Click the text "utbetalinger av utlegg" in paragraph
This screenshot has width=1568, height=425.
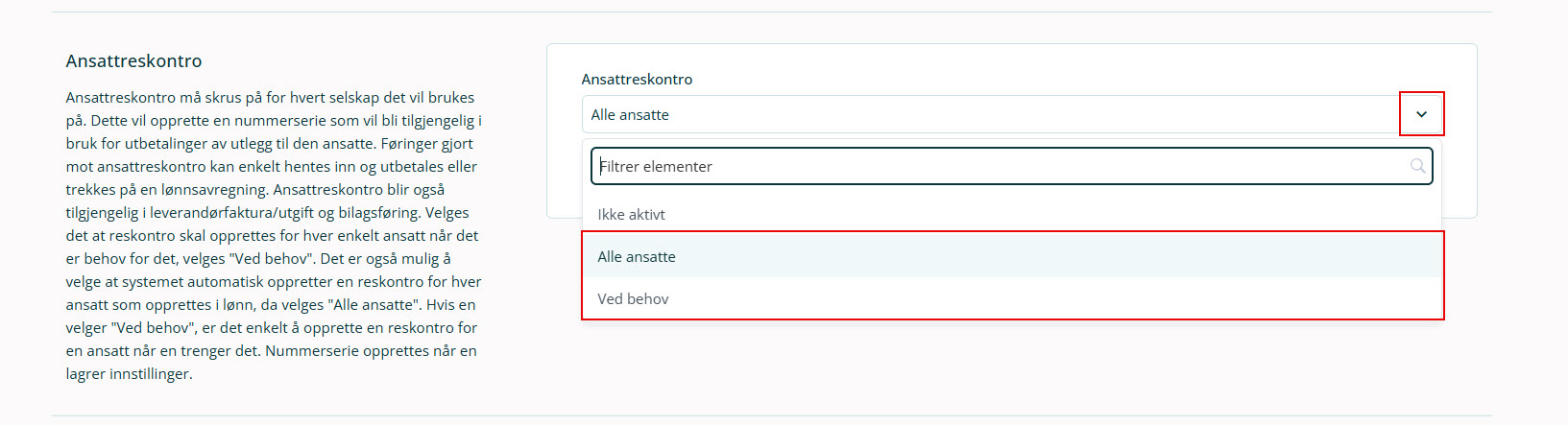tap(199, 143)
